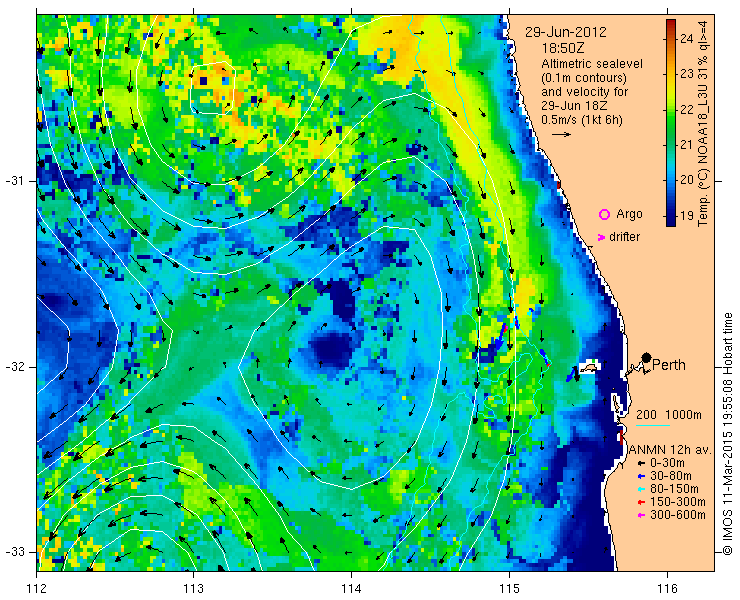Click the red 150-300m legend arrow
The width and height of the screenshot is (740, 600).
coord(641,502)
